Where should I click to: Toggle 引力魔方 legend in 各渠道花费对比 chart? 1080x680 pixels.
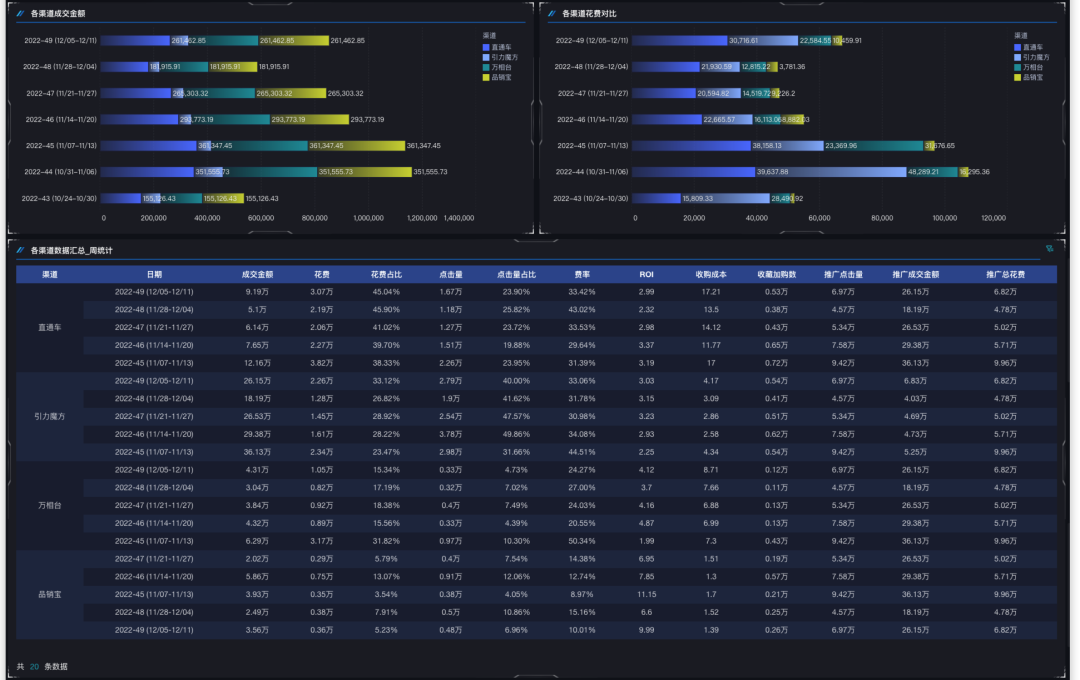click(1032, 57)
